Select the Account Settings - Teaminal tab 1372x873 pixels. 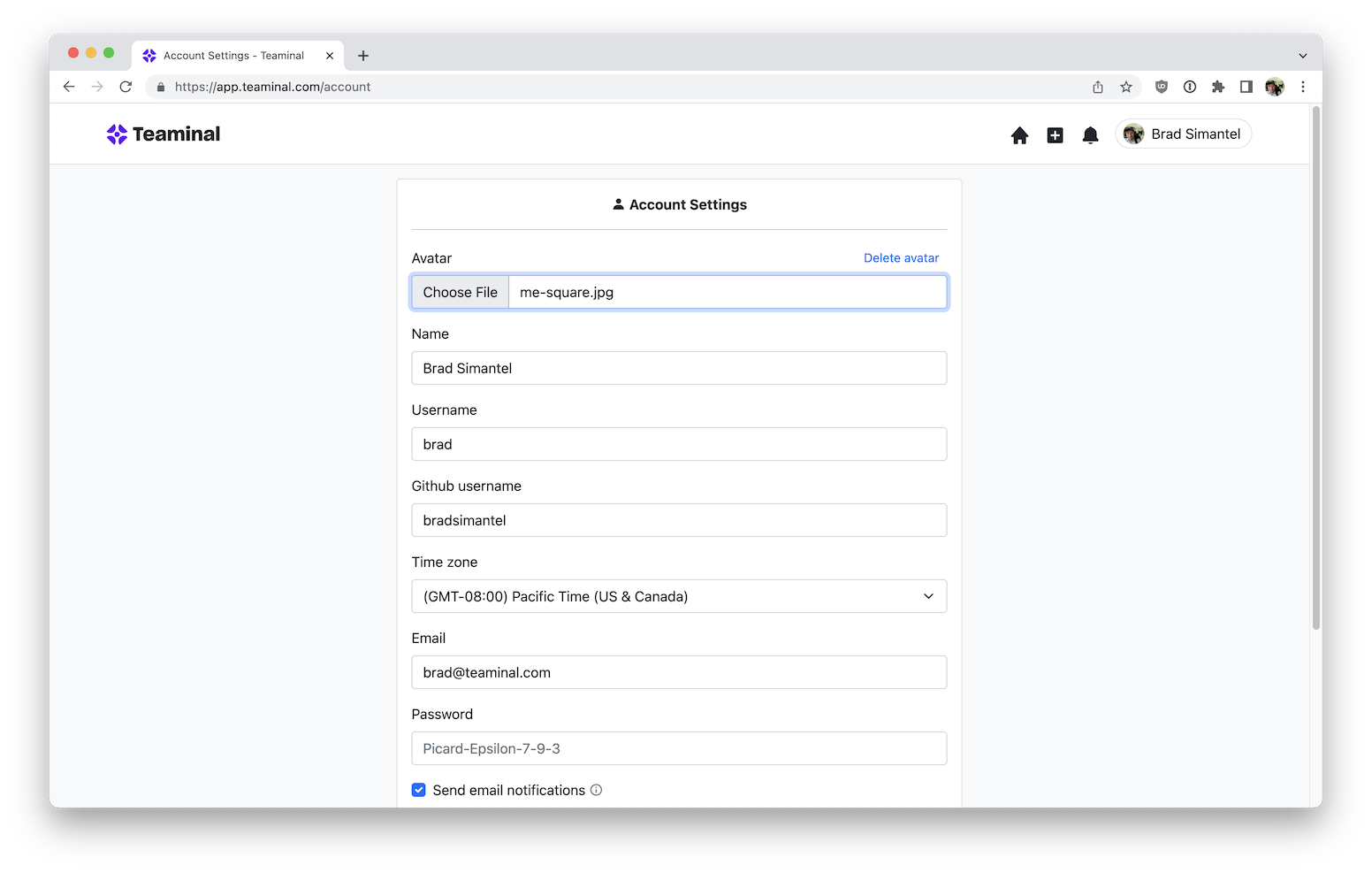click(x=233, y=56)
